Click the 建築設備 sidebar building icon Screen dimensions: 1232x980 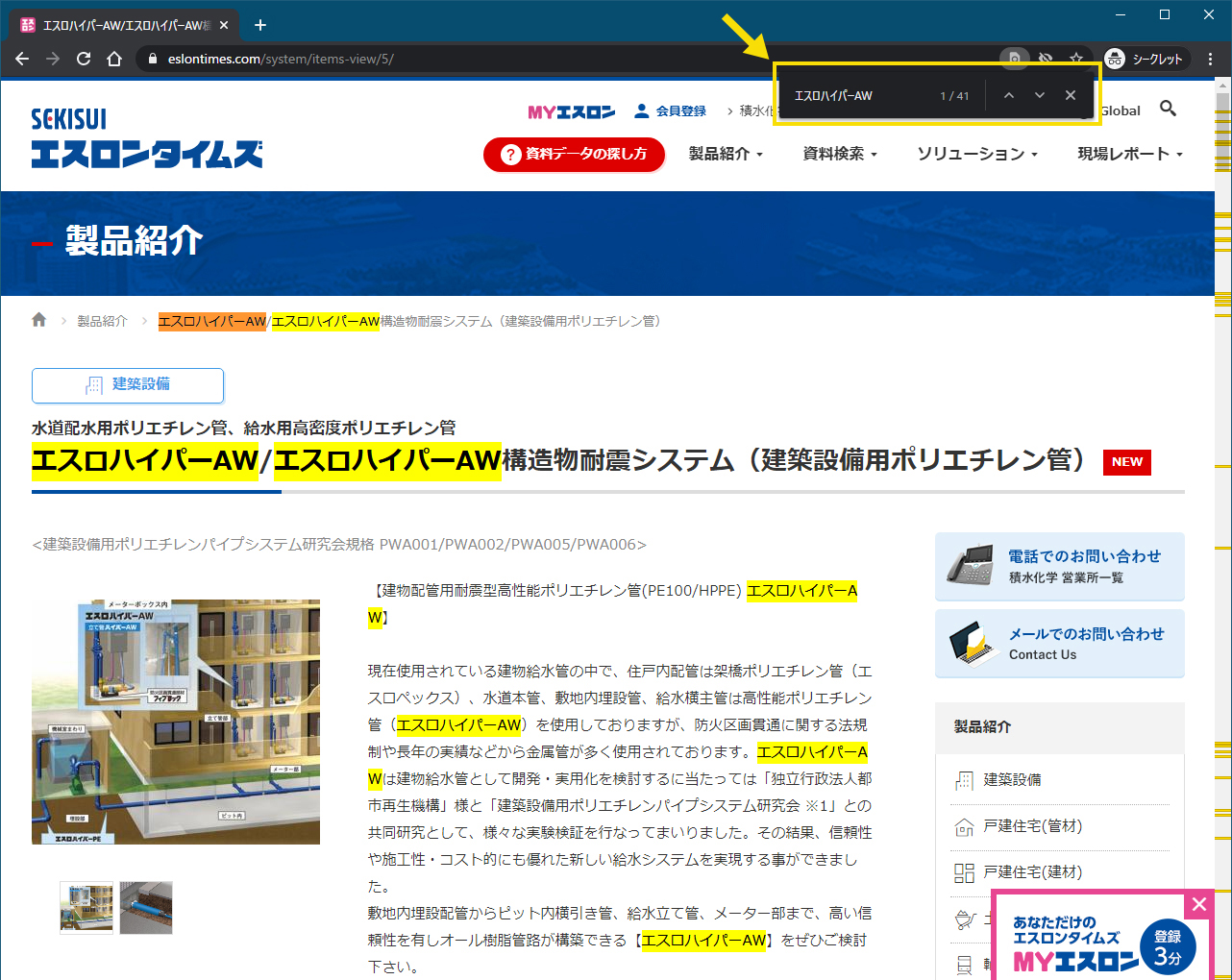pos(964,780)
